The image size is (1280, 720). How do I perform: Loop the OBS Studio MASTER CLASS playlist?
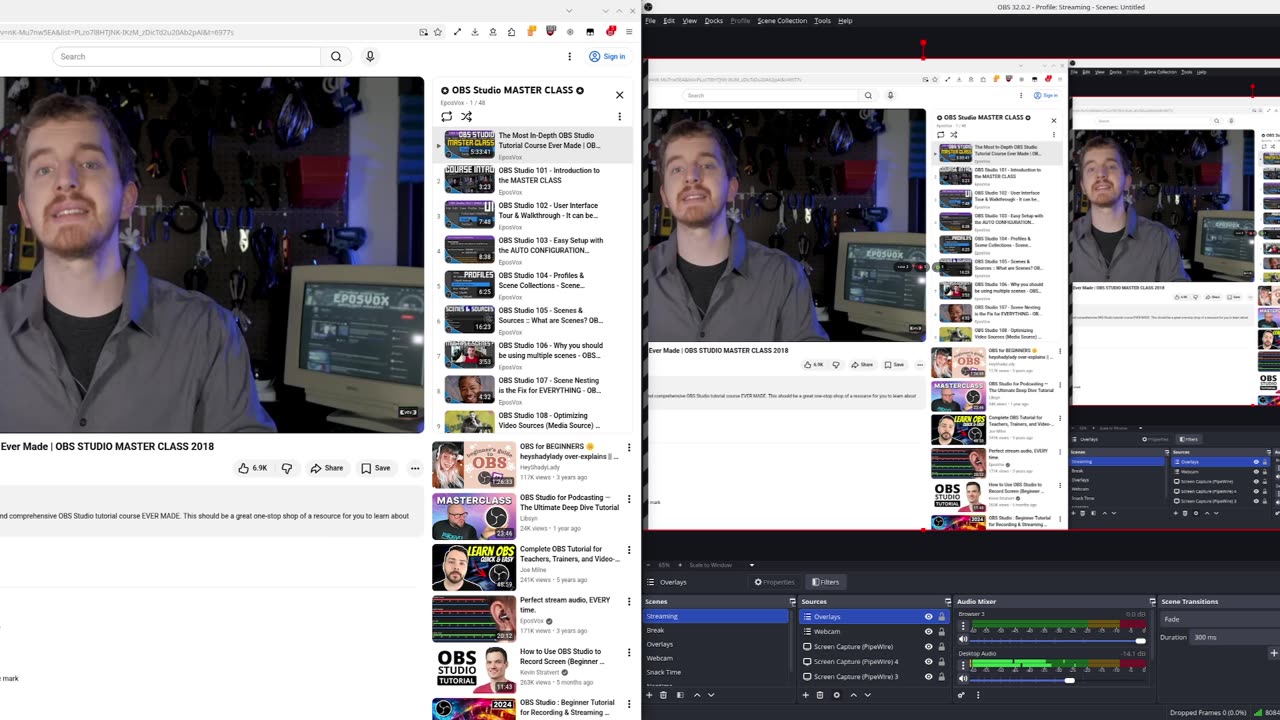point(446,116)
